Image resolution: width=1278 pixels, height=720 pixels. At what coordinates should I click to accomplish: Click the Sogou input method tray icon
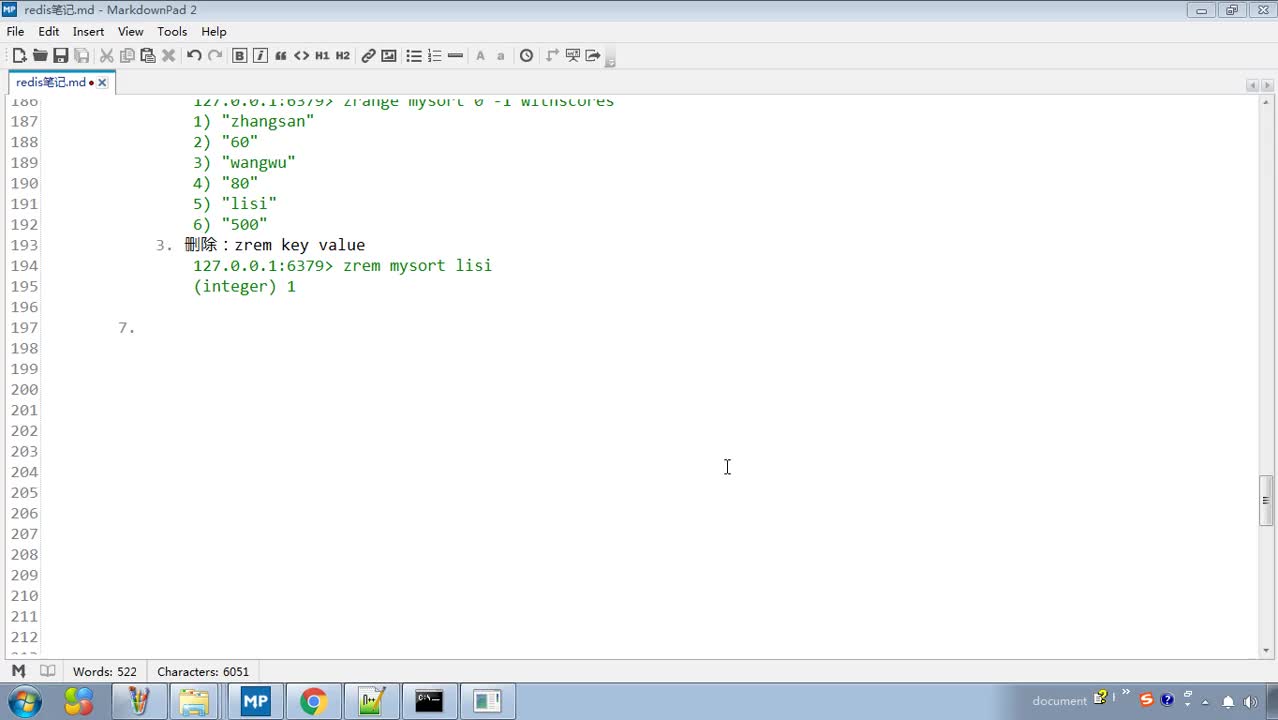tap(1146, 700)
